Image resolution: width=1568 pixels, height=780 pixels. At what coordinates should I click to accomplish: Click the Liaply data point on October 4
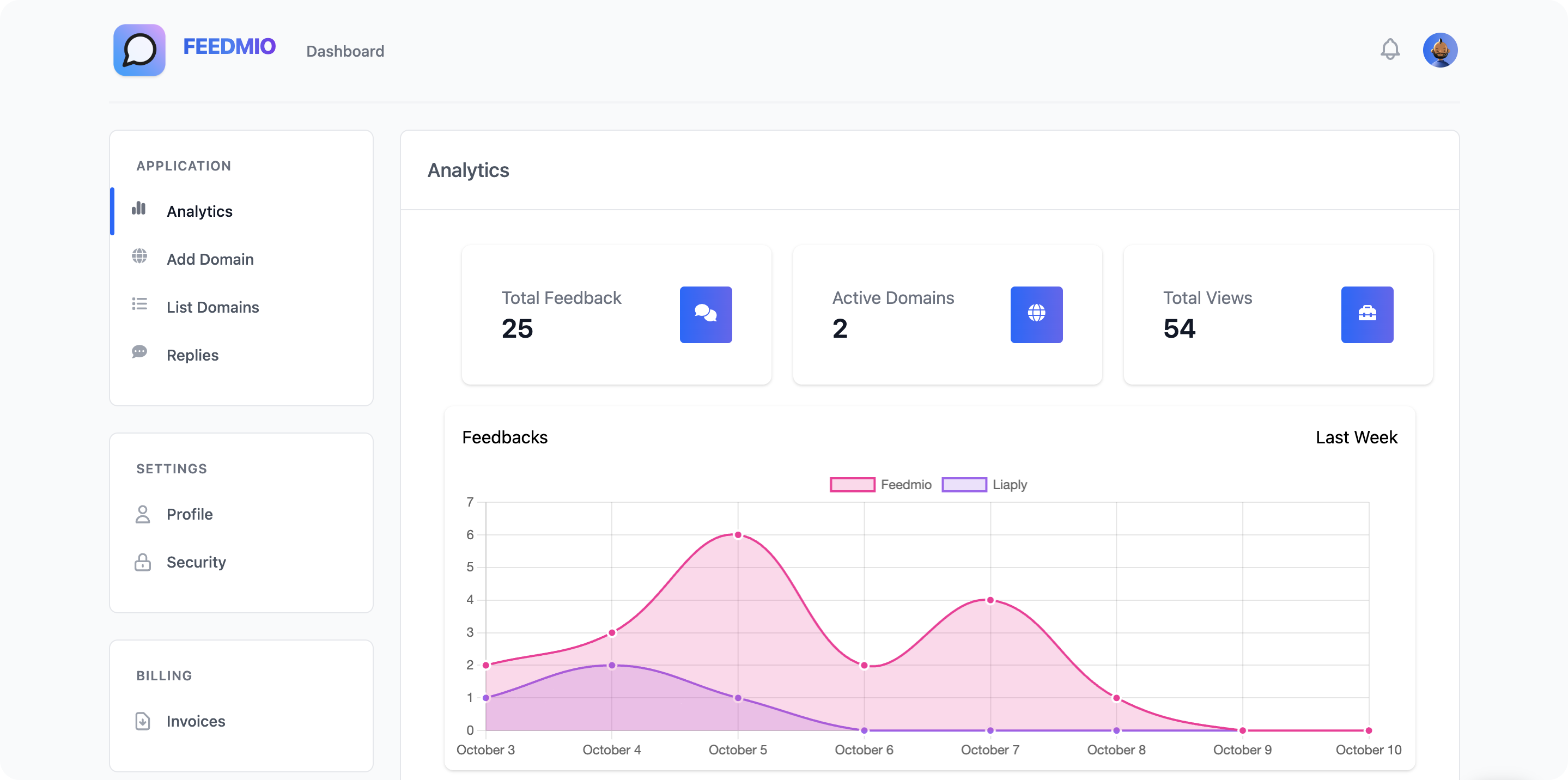point(612,665)
